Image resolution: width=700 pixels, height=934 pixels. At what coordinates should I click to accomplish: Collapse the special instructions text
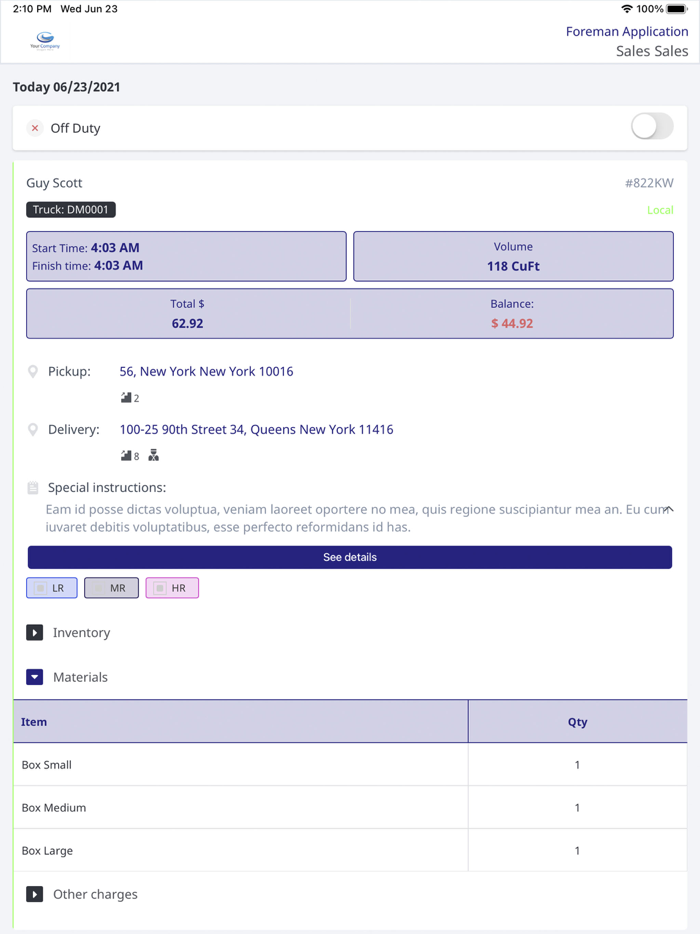(x=668, y=510)
